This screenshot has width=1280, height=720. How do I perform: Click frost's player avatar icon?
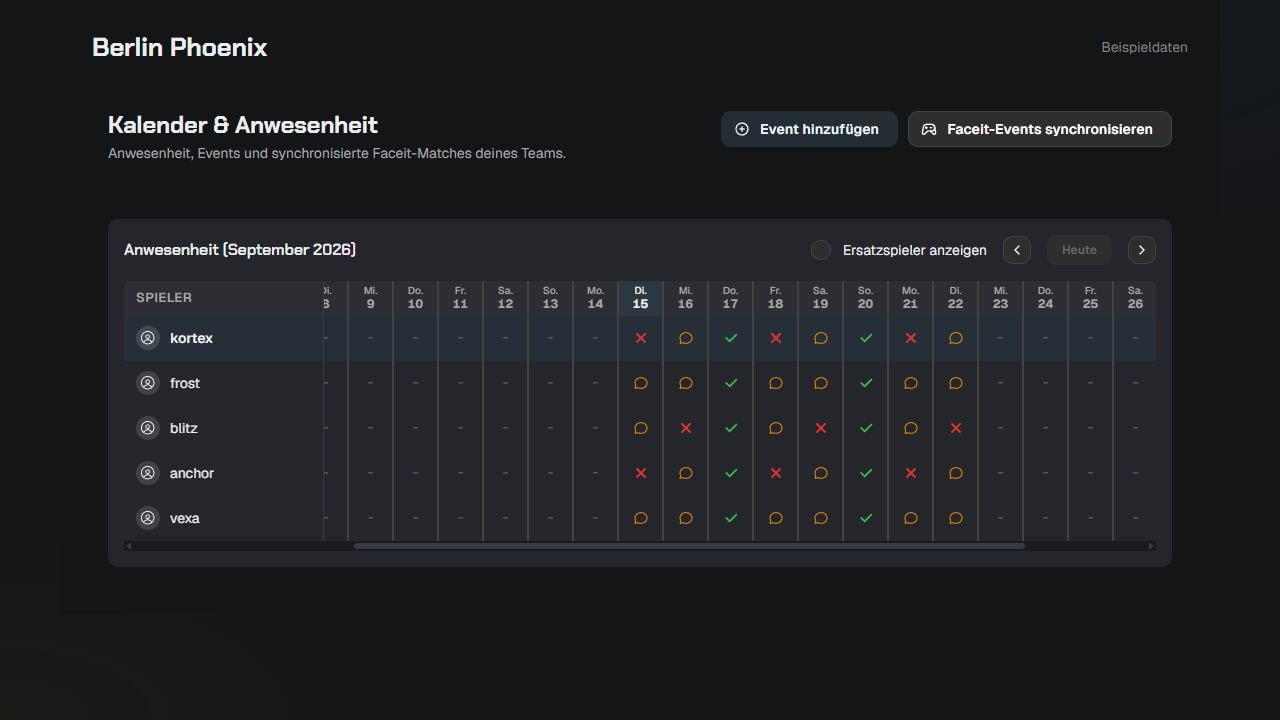[x=148, y=383]
